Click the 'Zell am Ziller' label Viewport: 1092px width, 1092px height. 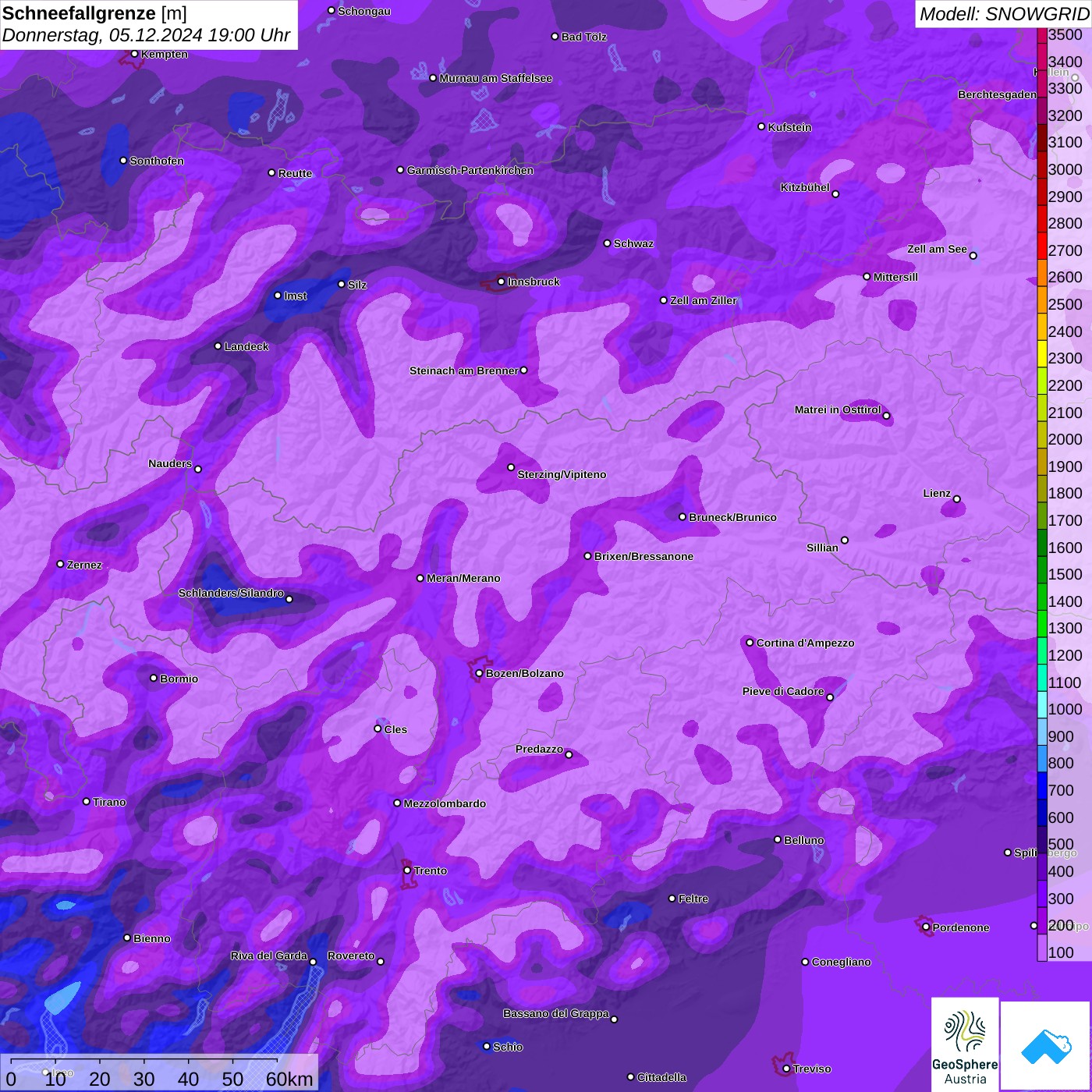(704, 300)
